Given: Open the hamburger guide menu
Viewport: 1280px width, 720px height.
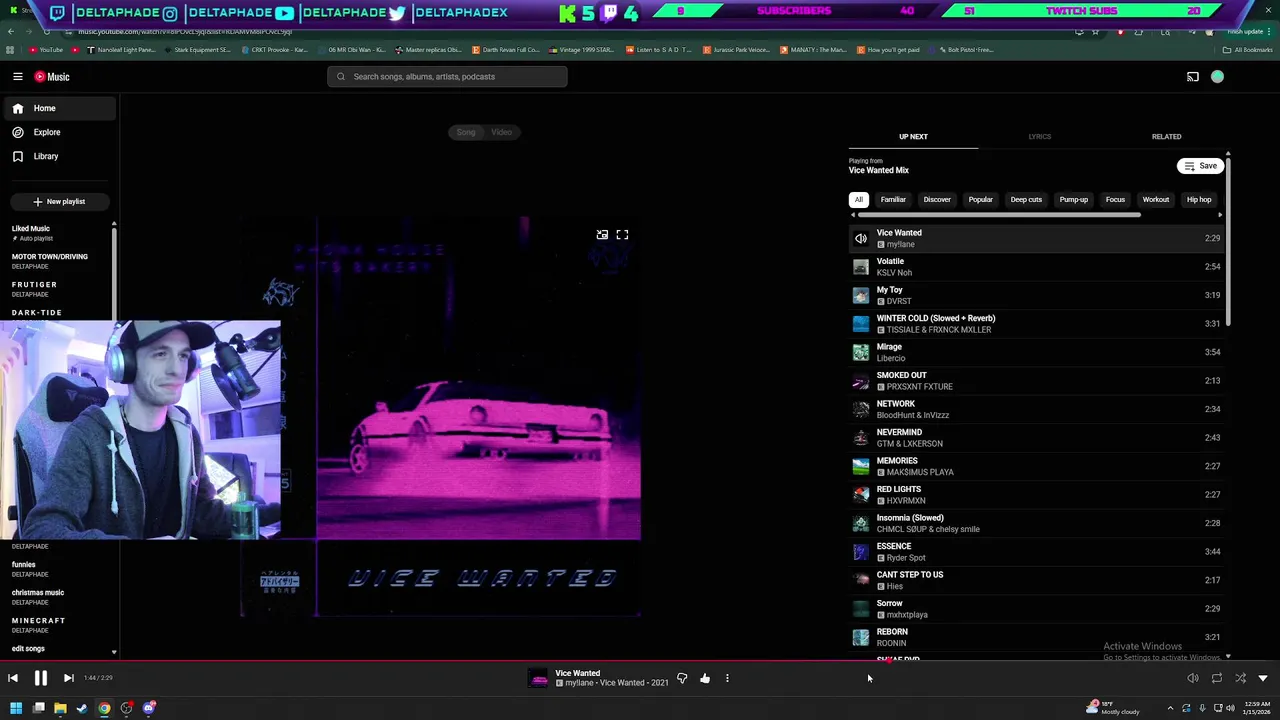Looking at the screenshot, I should [17, 77].
